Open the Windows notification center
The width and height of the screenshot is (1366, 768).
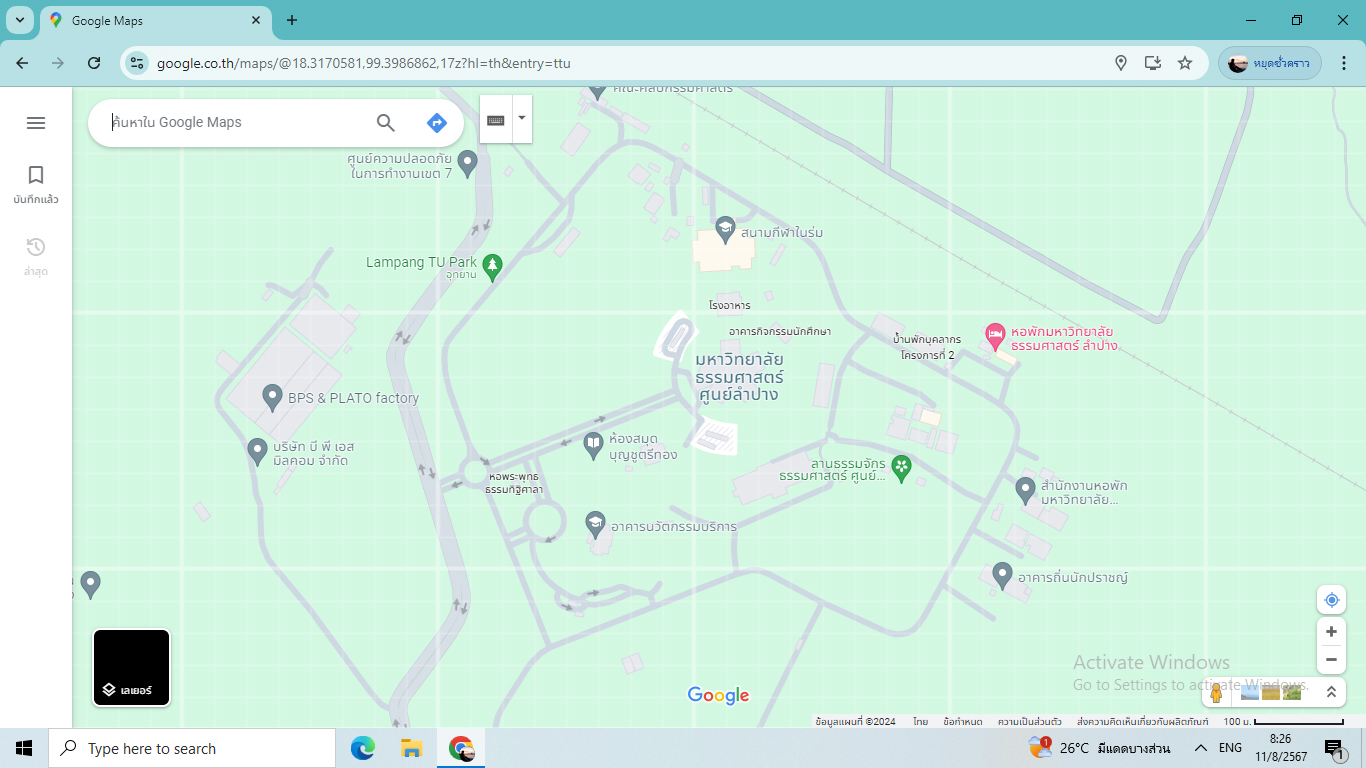click(1333, 749)
